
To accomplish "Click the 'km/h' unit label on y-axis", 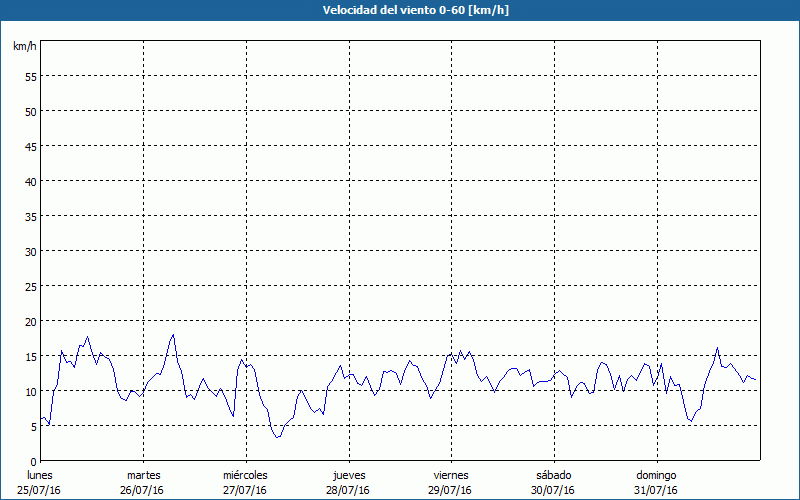I will click(x=25, y=47).
